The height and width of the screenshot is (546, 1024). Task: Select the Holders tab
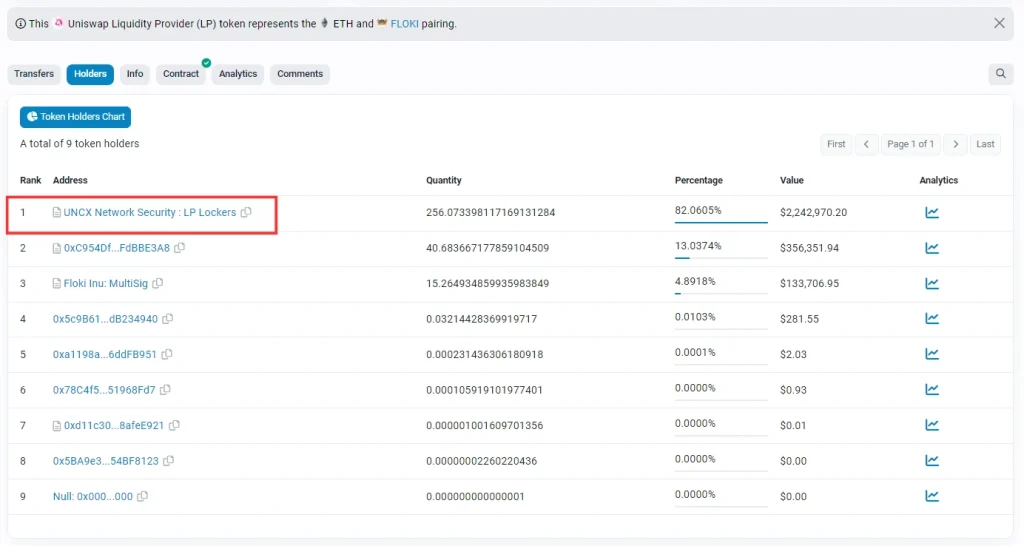[90, 74]
